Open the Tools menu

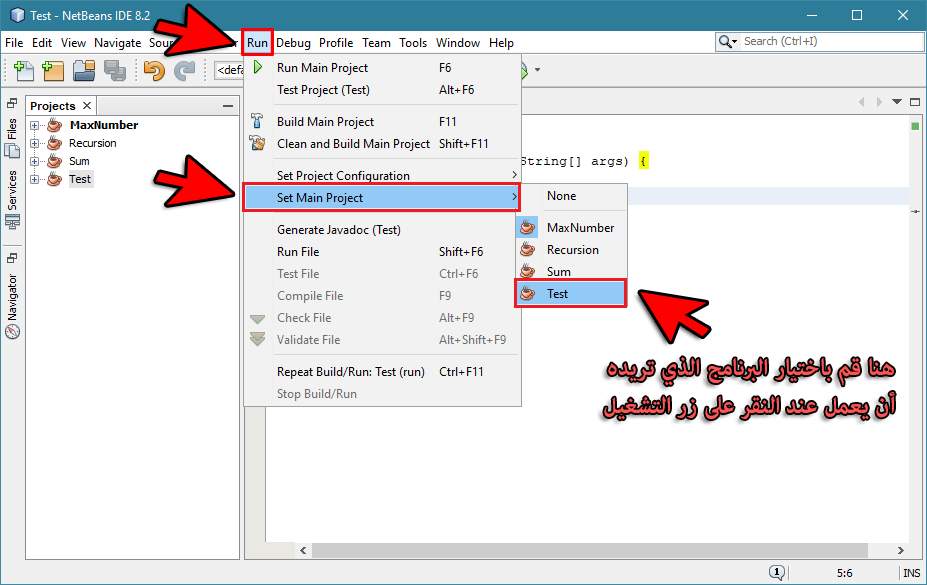click(x=413, y=43)
